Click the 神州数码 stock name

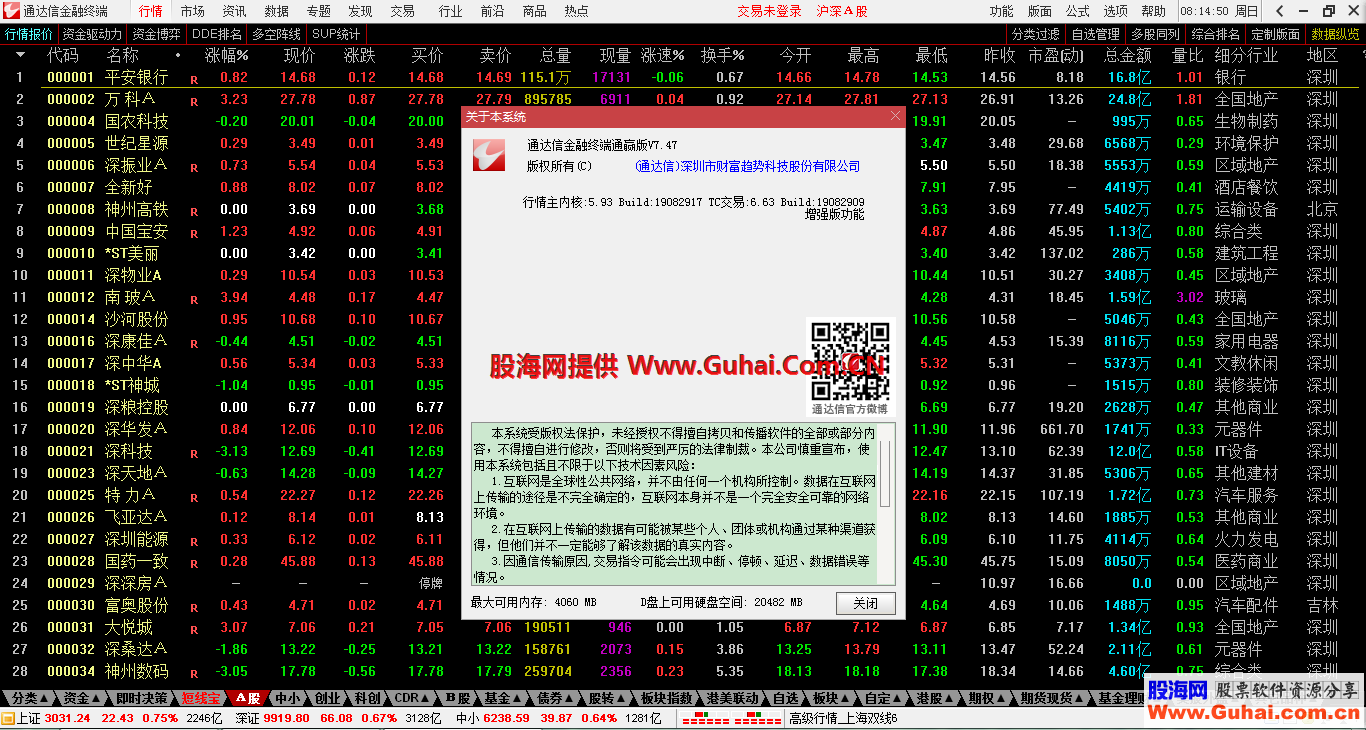click(x=137, y=671)
